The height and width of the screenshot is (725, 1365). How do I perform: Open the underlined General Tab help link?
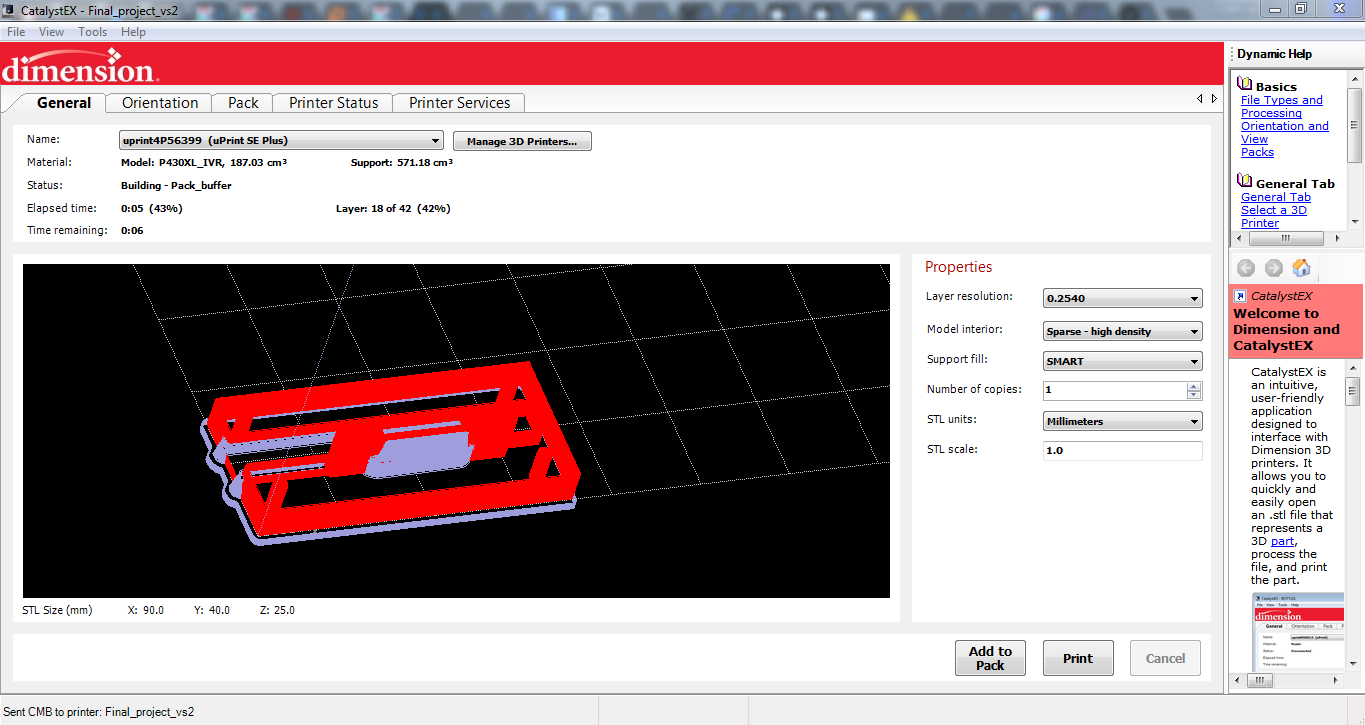tap(1275, 197)
